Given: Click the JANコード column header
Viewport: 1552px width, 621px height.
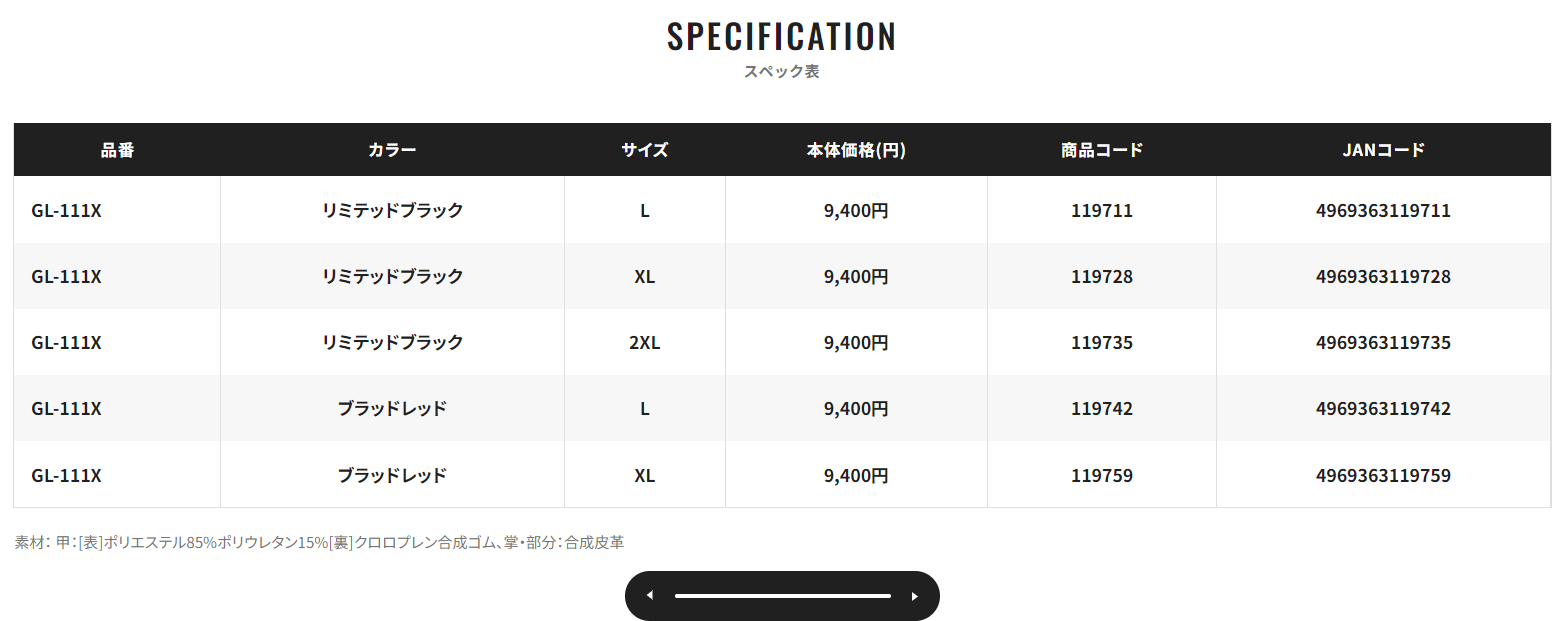Looking at the screenshot, I should (1383, 150).
